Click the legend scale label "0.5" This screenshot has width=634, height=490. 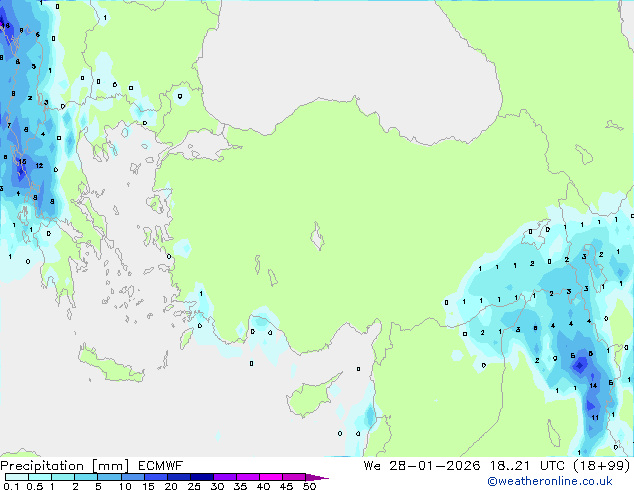tap(35, 486)
